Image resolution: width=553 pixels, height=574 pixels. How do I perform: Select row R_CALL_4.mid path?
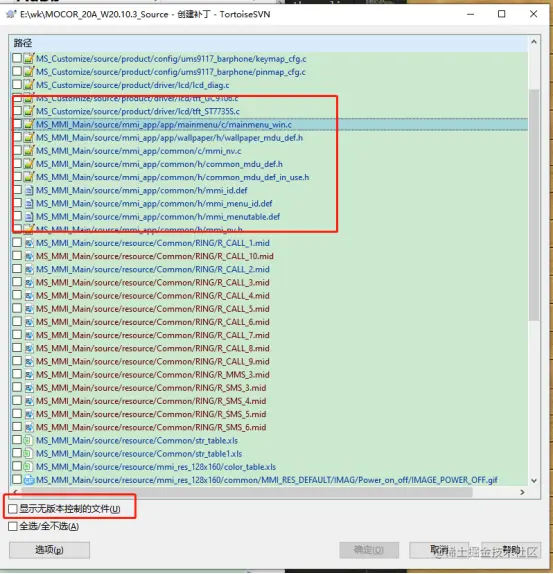coord(153,295)
